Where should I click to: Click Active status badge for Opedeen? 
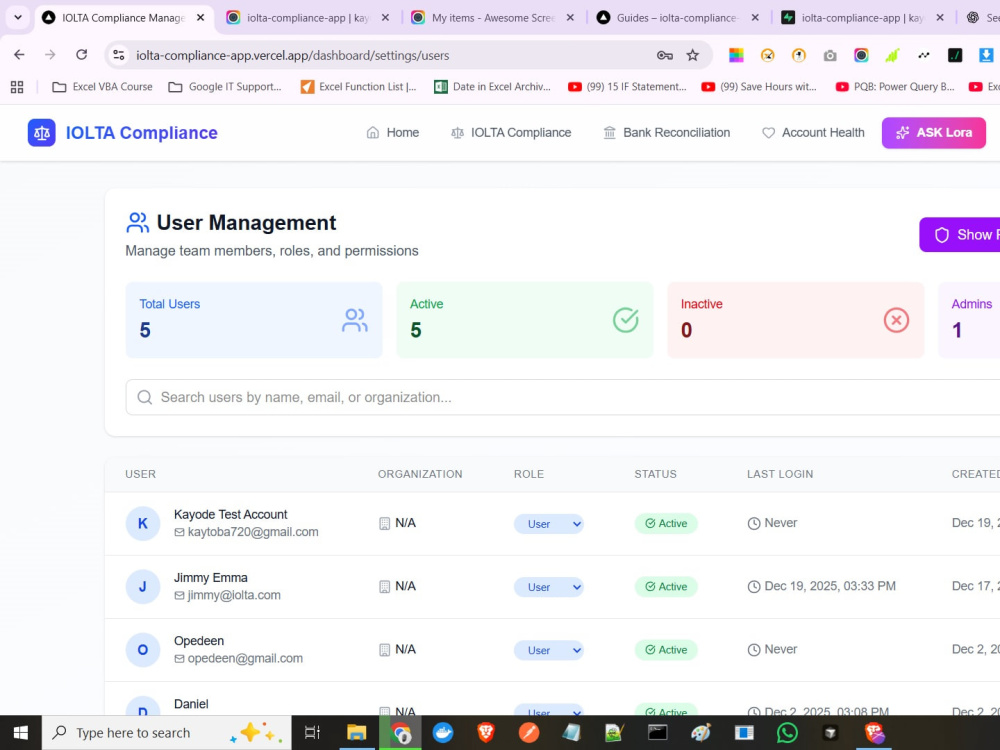[666, 650]
